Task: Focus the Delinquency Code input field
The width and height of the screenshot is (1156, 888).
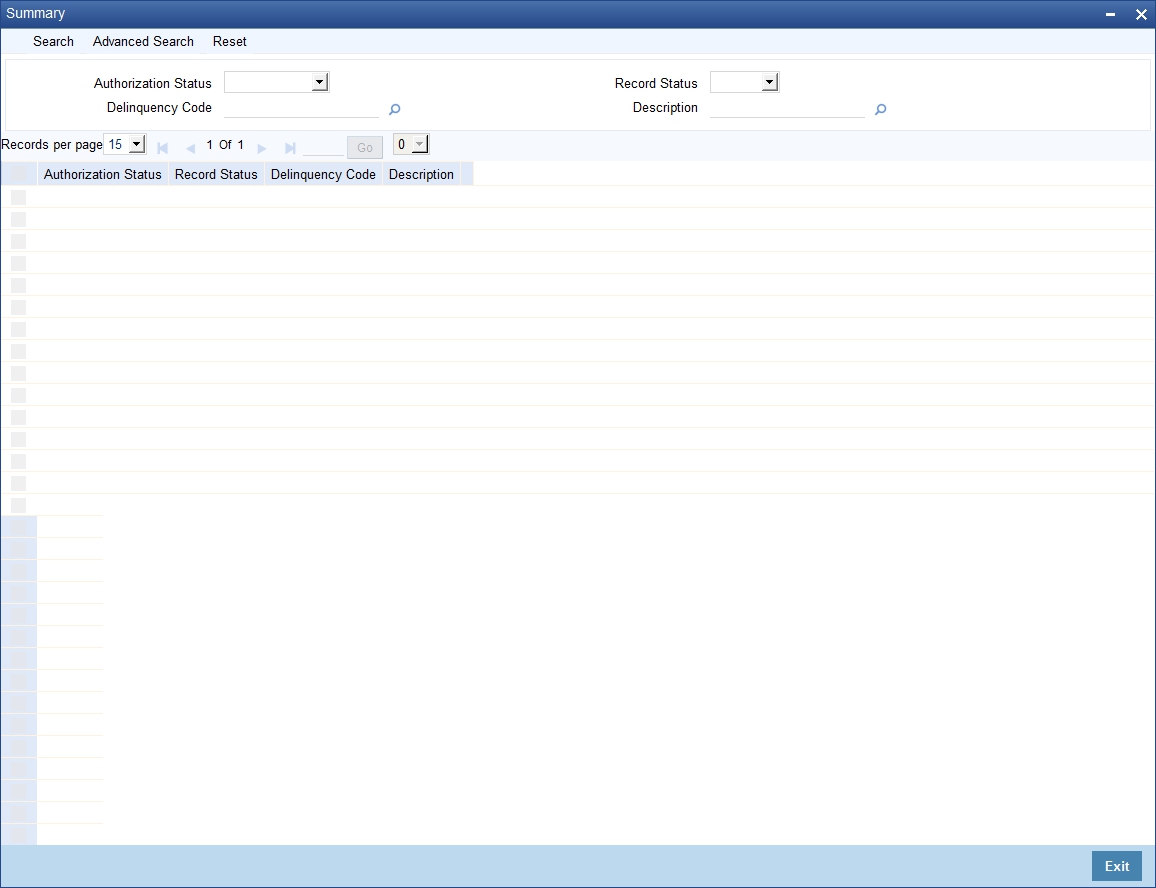Action: (x=302, y=108)
